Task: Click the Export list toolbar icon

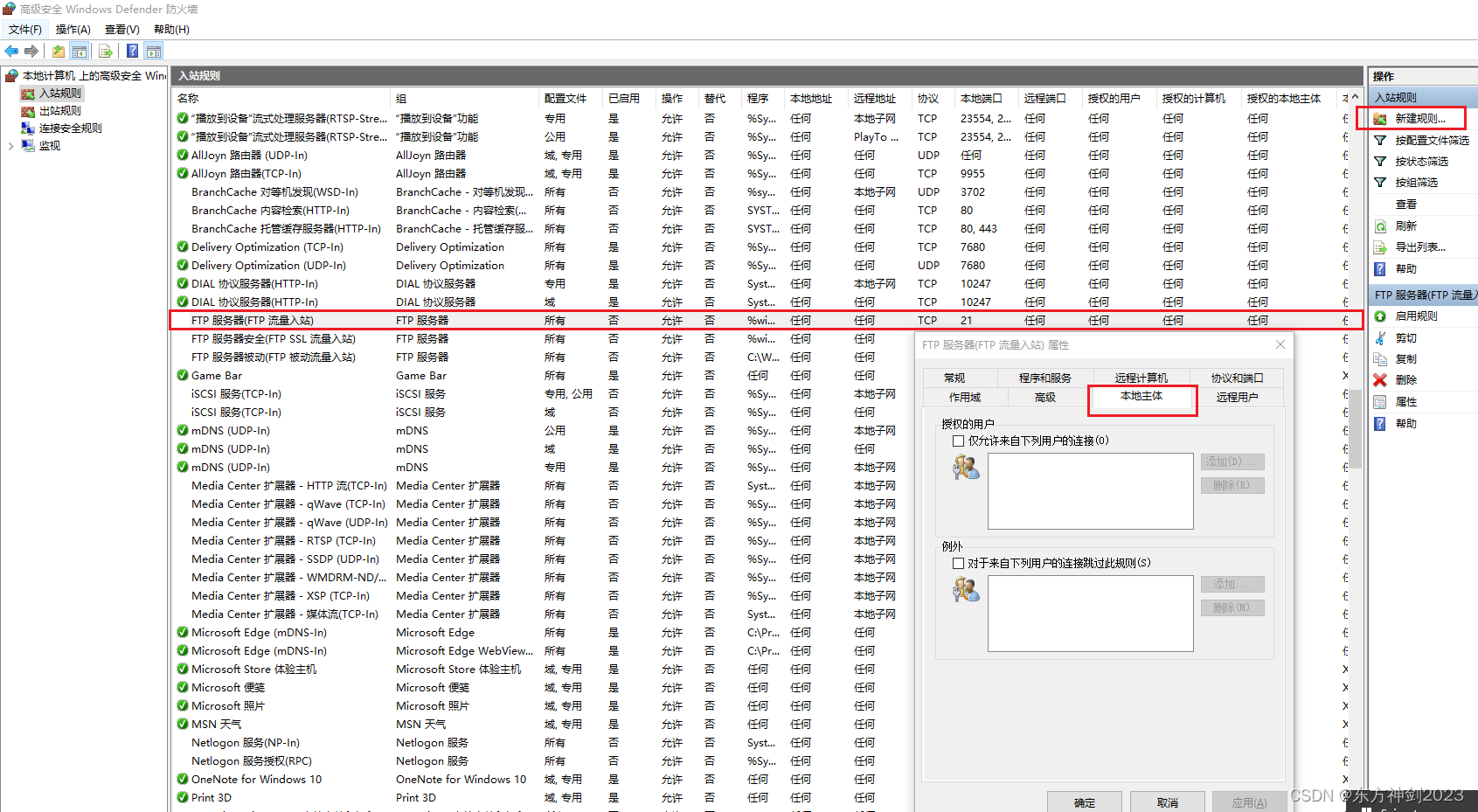Action: (x=105, y=51)
